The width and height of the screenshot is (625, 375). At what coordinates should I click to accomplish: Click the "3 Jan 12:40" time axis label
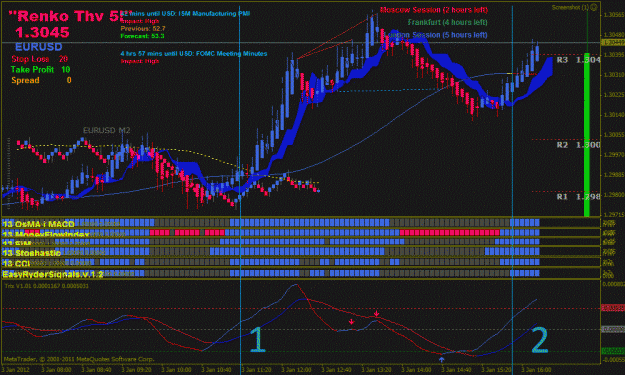pos(336,370)
